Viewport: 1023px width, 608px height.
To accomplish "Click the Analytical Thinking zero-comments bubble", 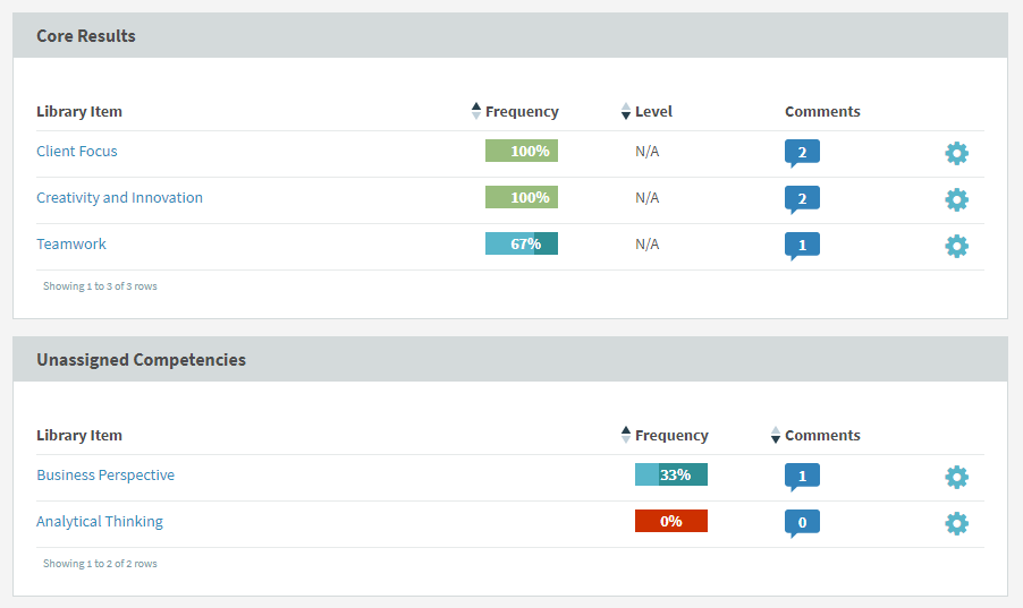I will (x=802, y=522).
